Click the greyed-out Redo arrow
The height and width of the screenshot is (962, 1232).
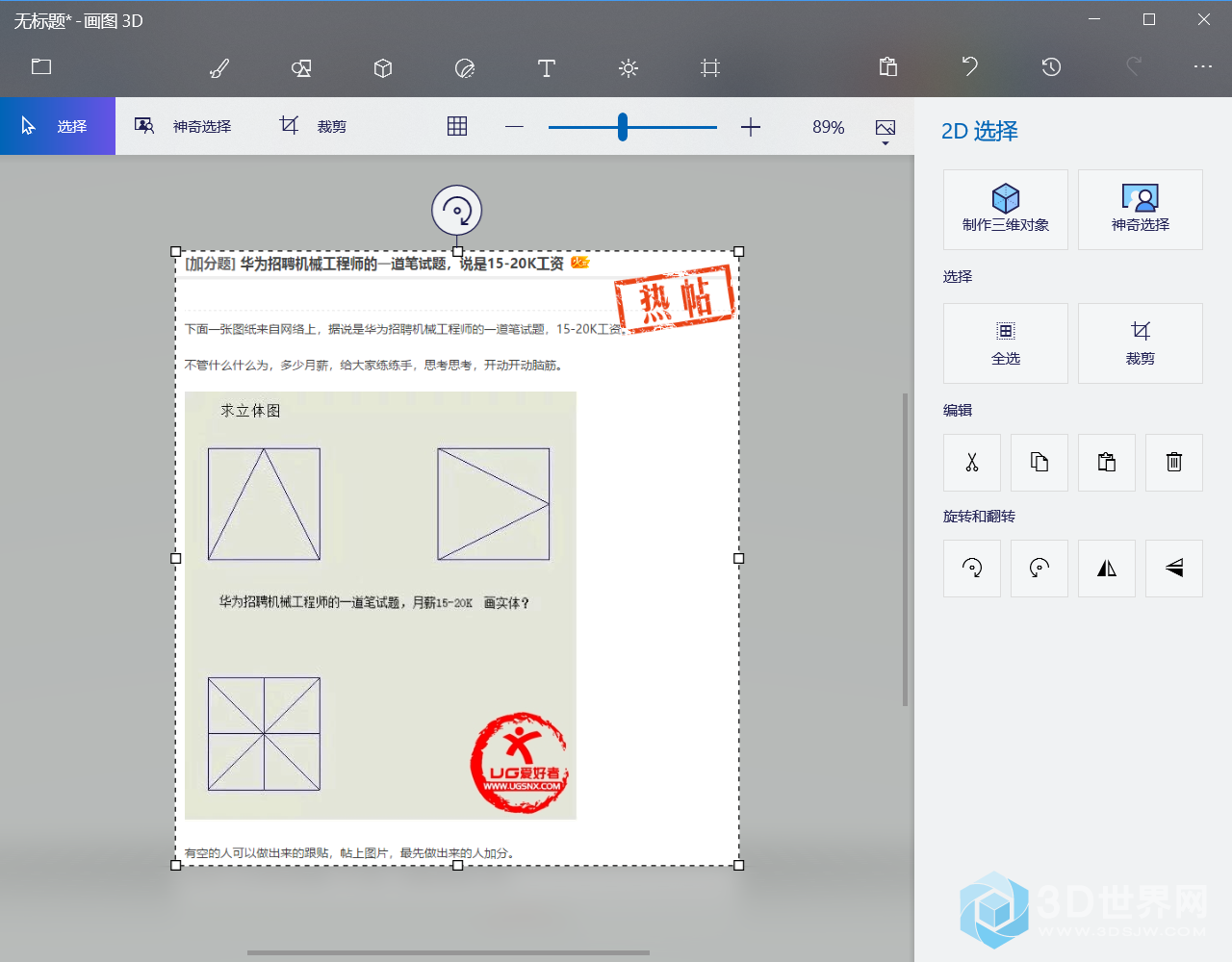point(1134,66)
